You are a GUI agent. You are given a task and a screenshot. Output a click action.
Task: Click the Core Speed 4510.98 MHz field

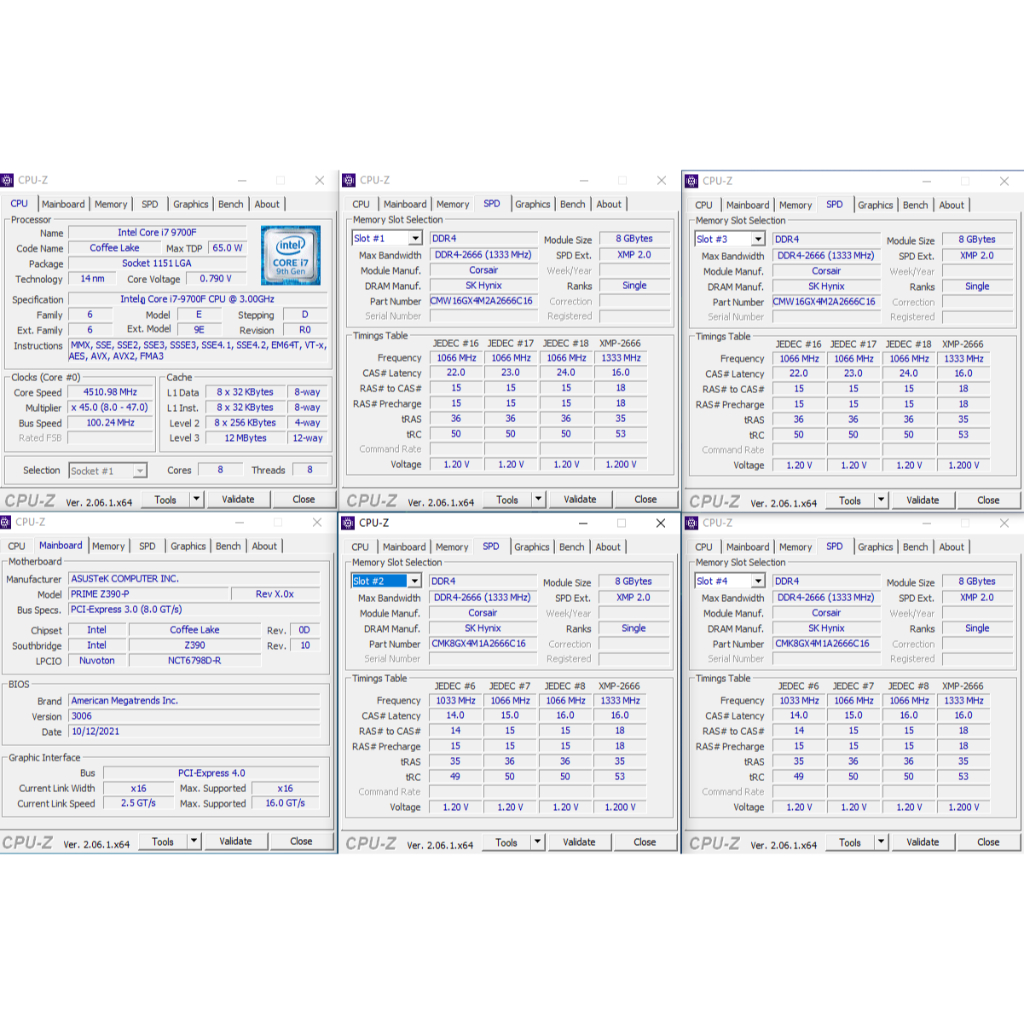110,393
